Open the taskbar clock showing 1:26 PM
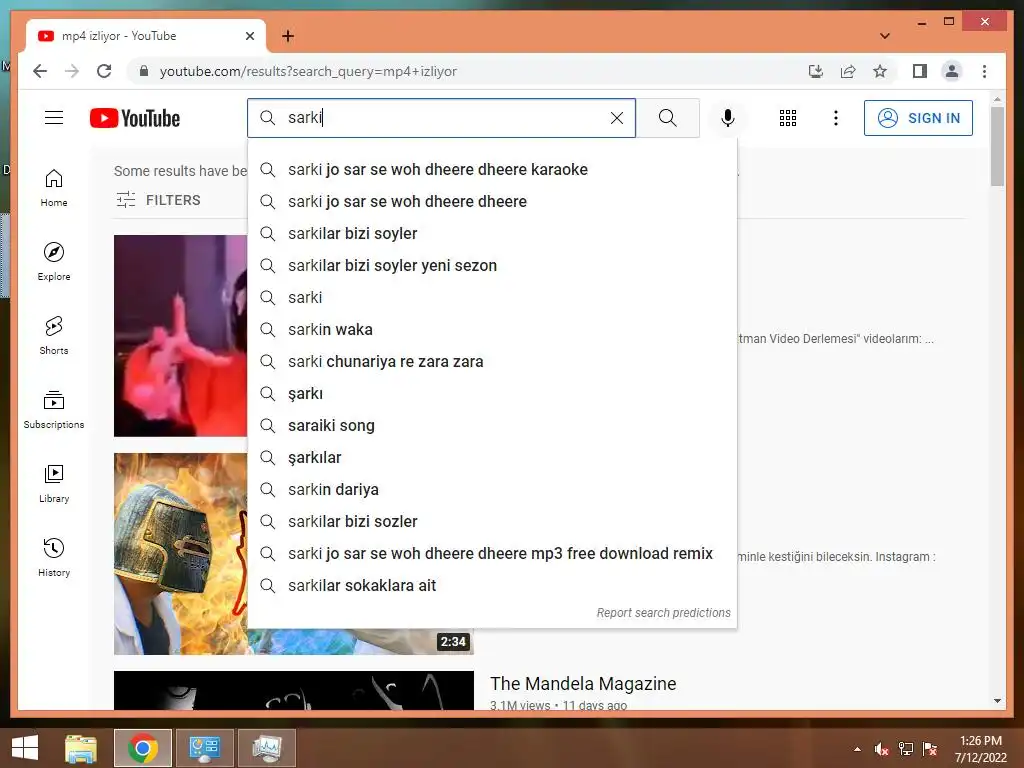This screenshot has width=1024, height=768. [x=981, y=749]
